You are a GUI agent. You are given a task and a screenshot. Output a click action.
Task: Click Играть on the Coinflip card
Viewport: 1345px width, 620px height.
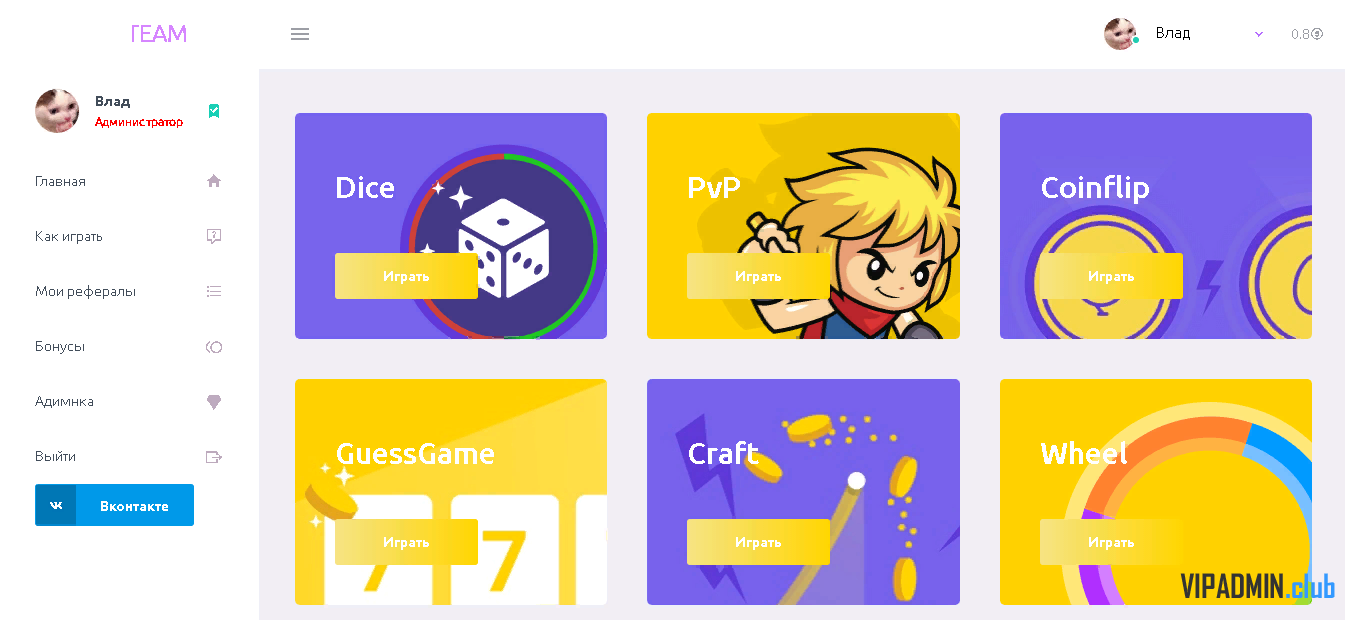(1111, 276)
